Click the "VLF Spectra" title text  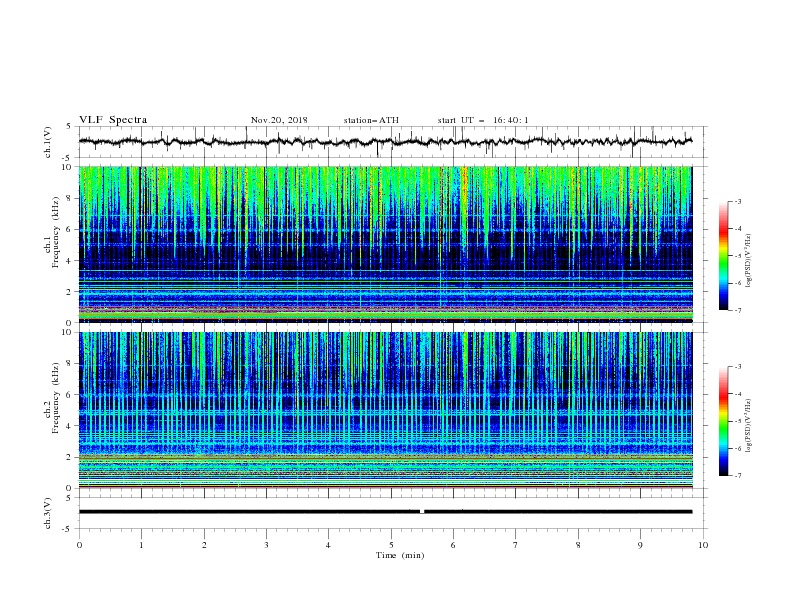tap(113, 120)
